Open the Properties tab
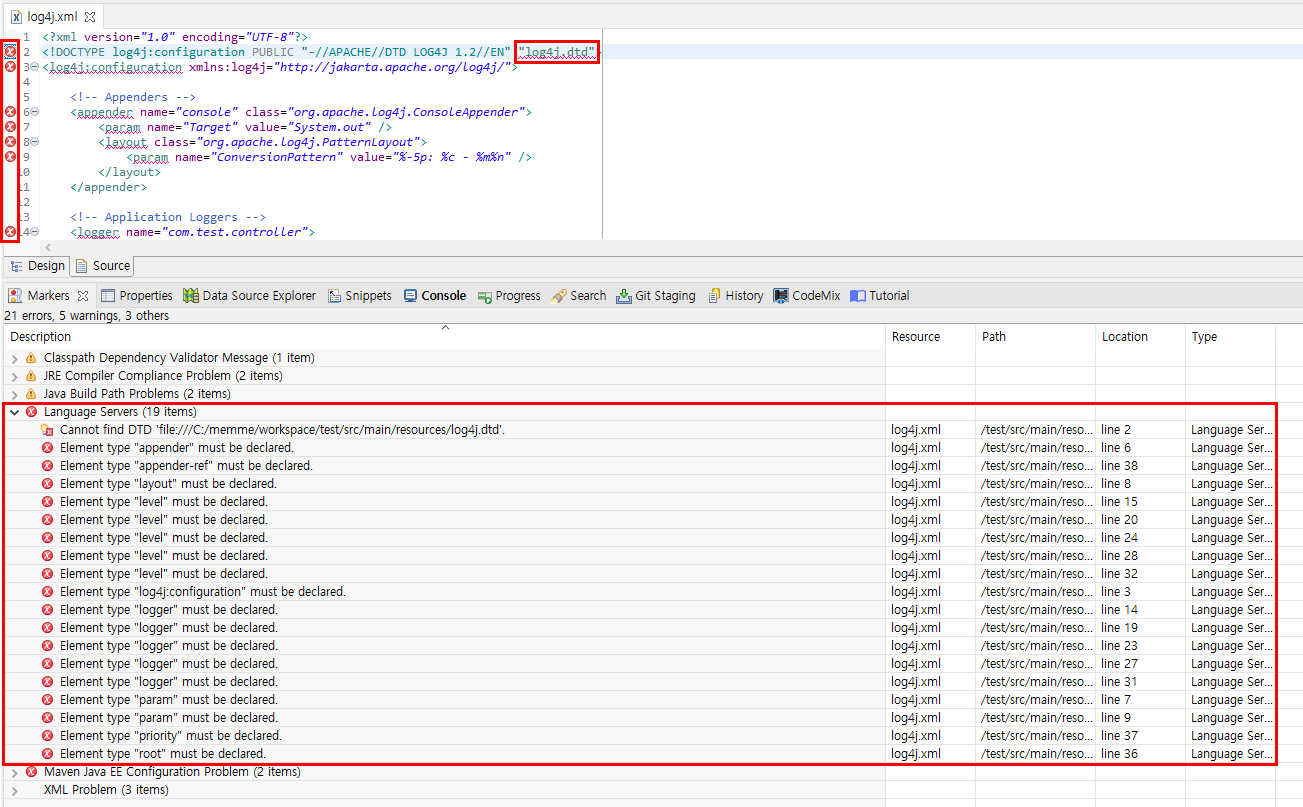1303x807 pixels. click(137, 296)
